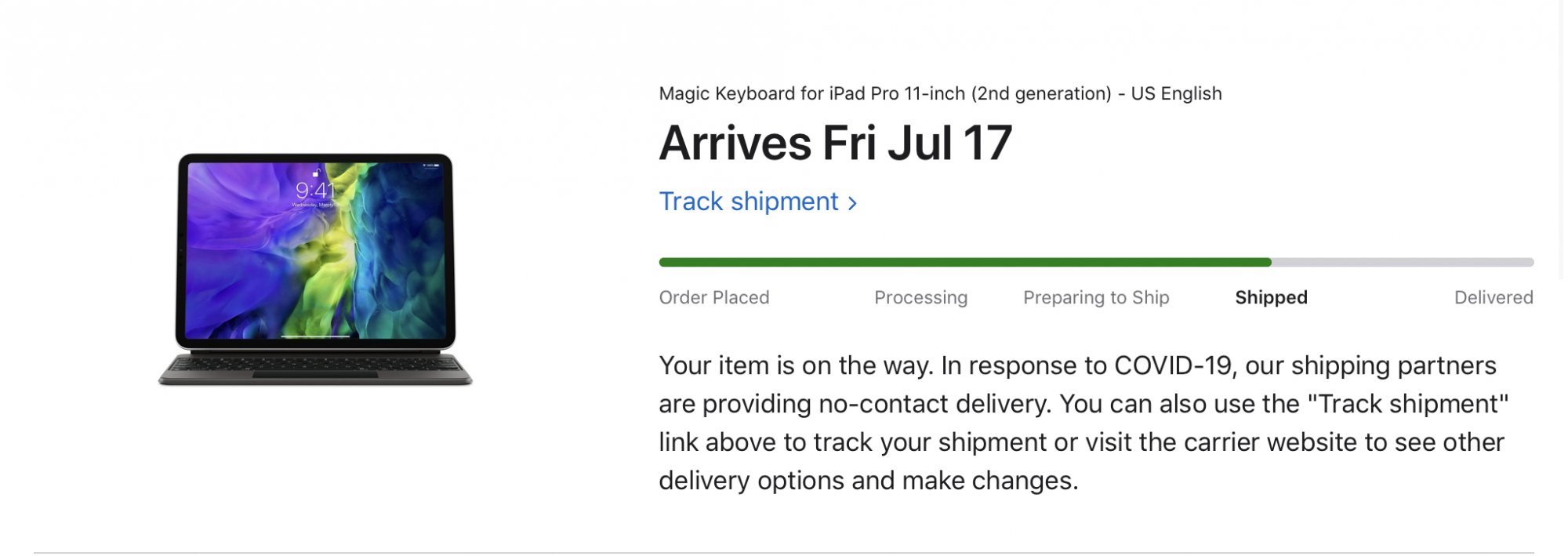Select the Delivered status step
The height and width of the screenshot is (556, 1568).
[1493, 298]
